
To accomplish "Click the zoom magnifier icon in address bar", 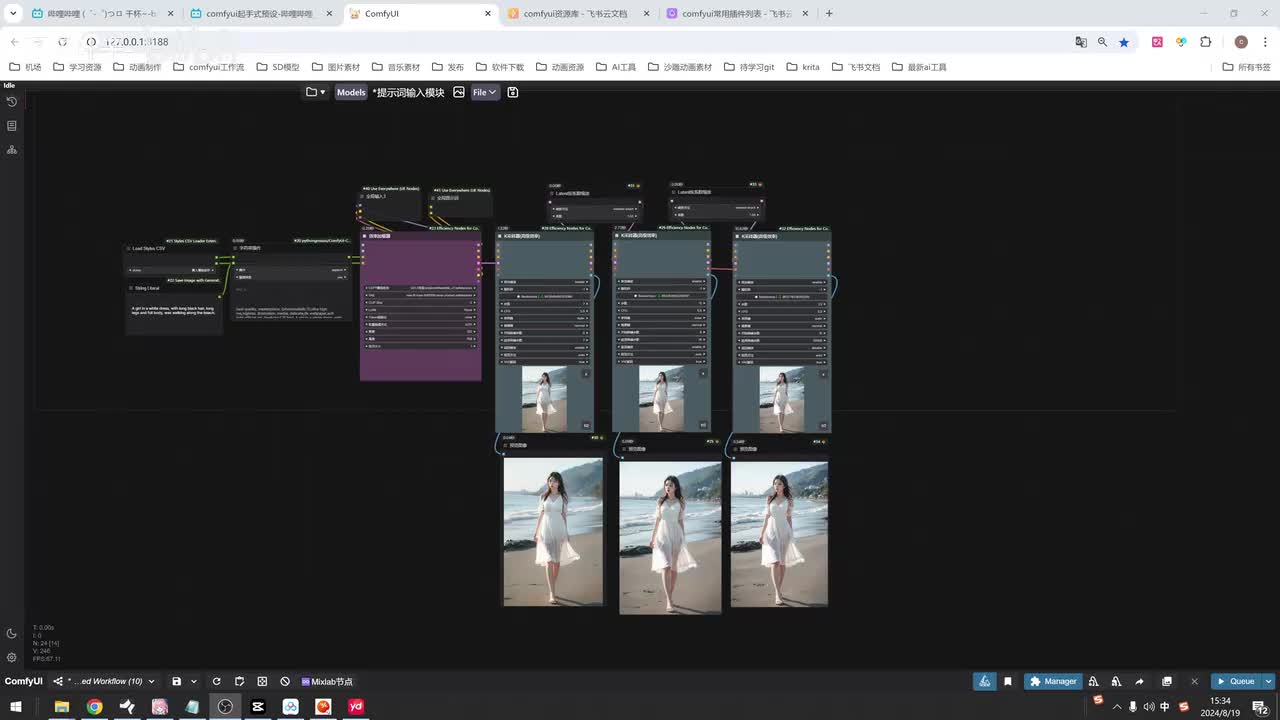I will tap(1102, 42).
